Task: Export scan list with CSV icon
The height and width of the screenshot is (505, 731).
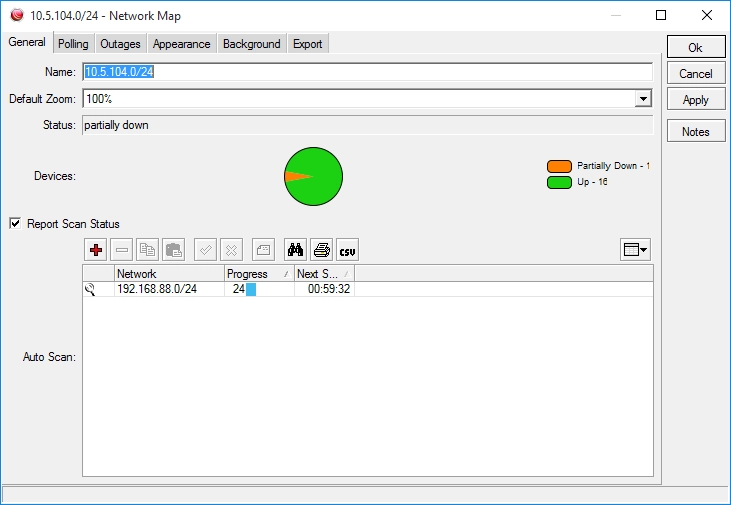Action: click(x=347, y=250)
